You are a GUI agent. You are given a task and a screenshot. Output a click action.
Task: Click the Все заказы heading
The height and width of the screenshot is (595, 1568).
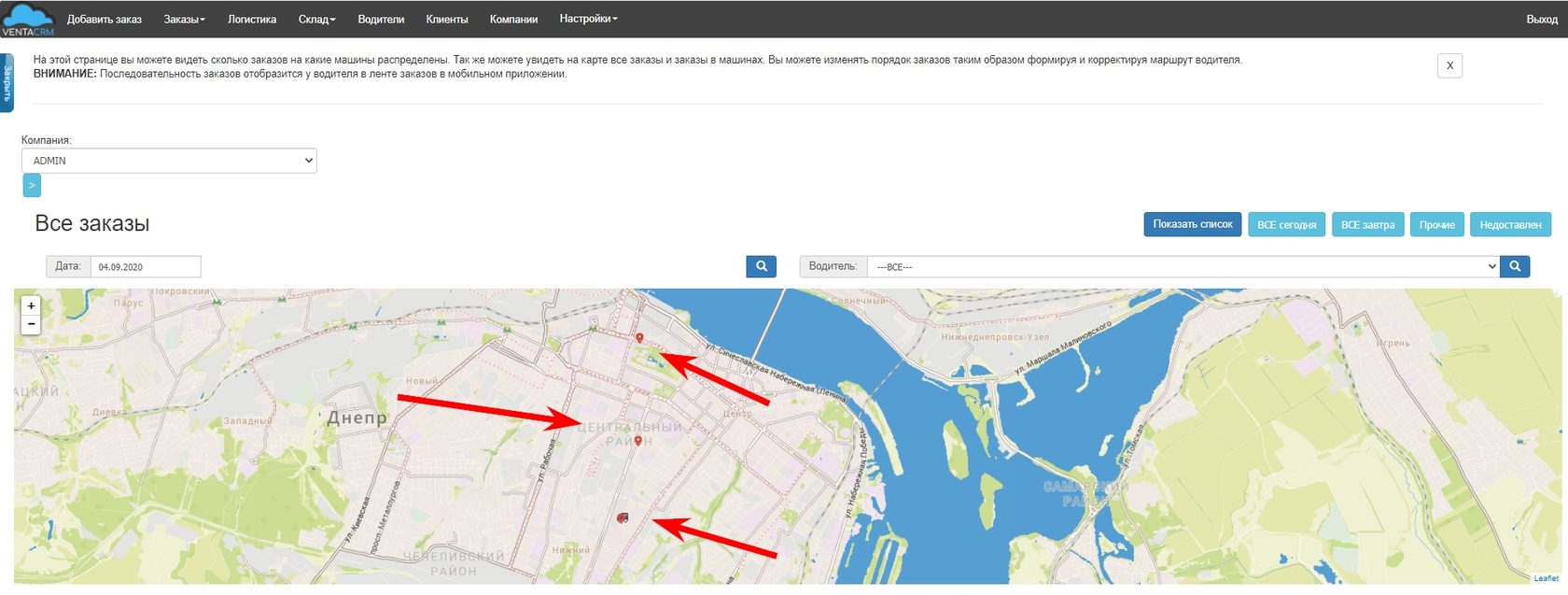tap(92, 223)
